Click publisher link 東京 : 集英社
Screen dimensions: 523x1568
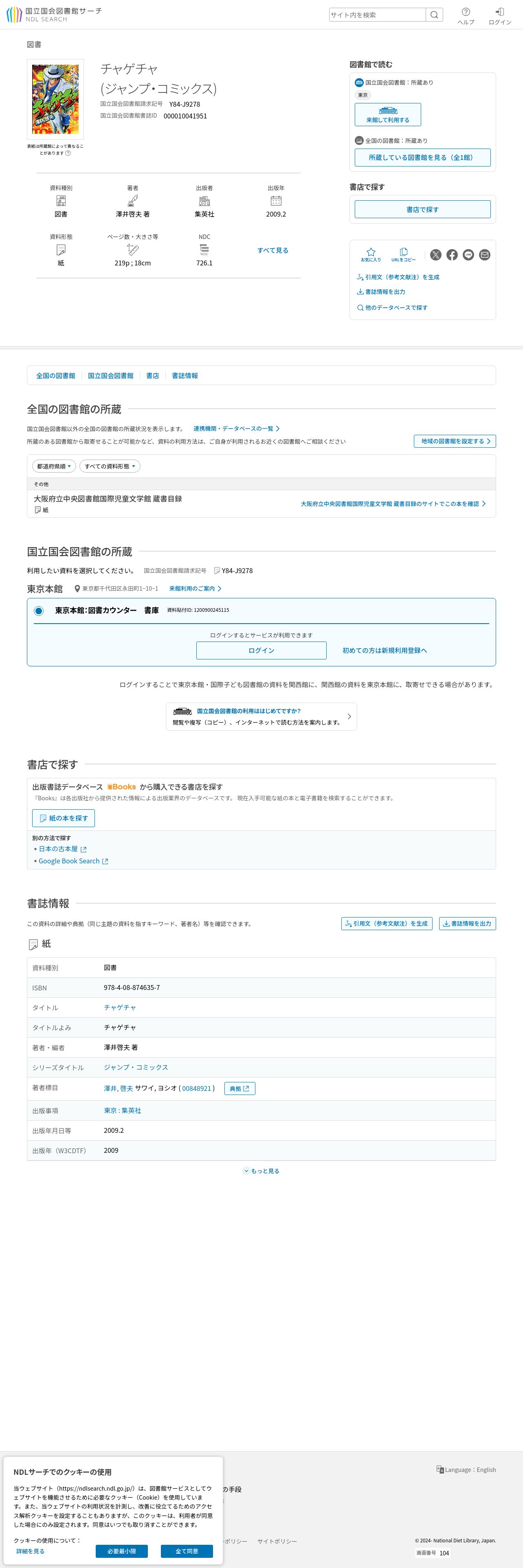(122, 1110)
